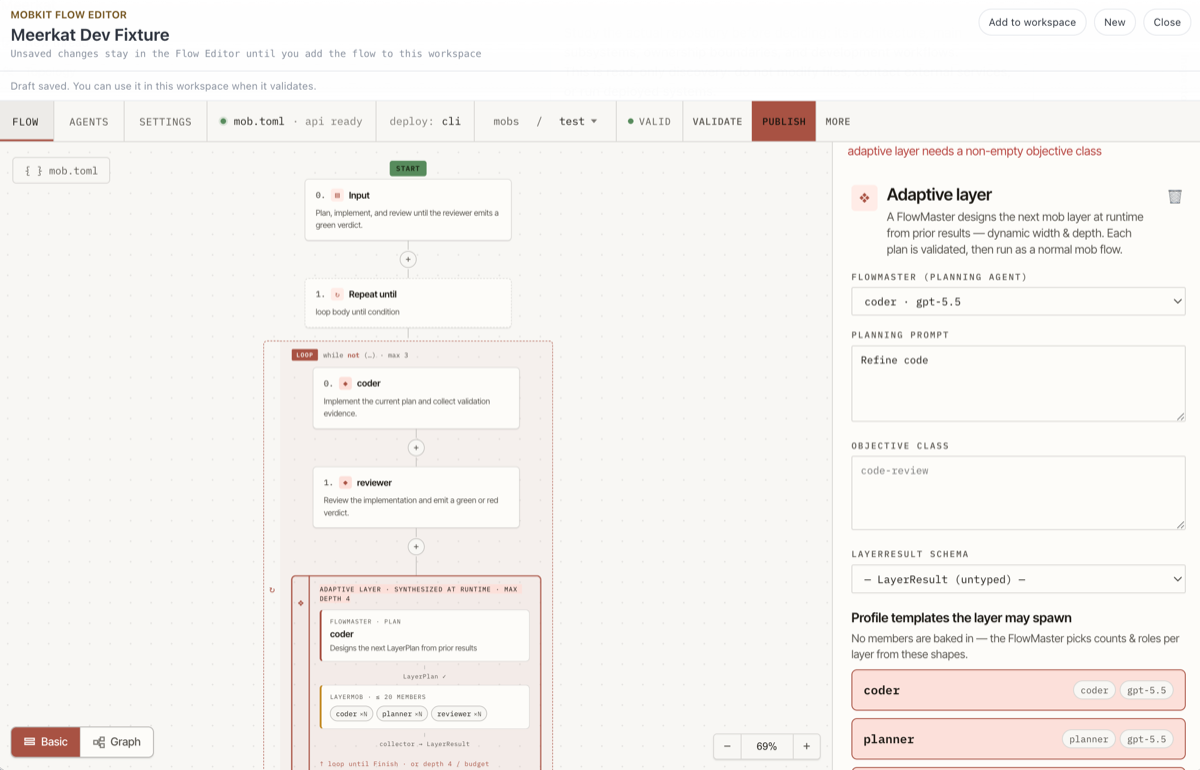Open the mob.toml braces button

tap(61, 171)
